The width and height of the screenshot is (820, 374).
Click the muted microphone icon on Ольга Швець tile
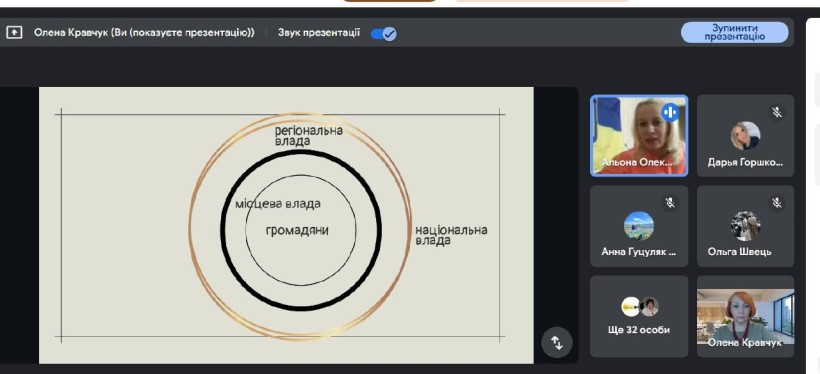click(x=777, y=202)
